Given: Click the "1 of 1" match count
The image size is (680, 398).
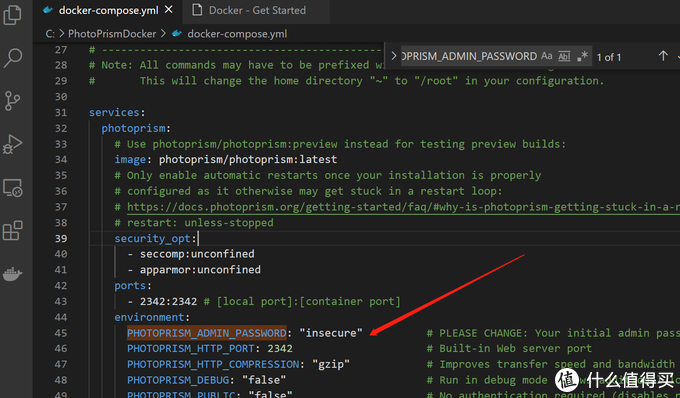Looking at the screenshot, I should (609, 57).
